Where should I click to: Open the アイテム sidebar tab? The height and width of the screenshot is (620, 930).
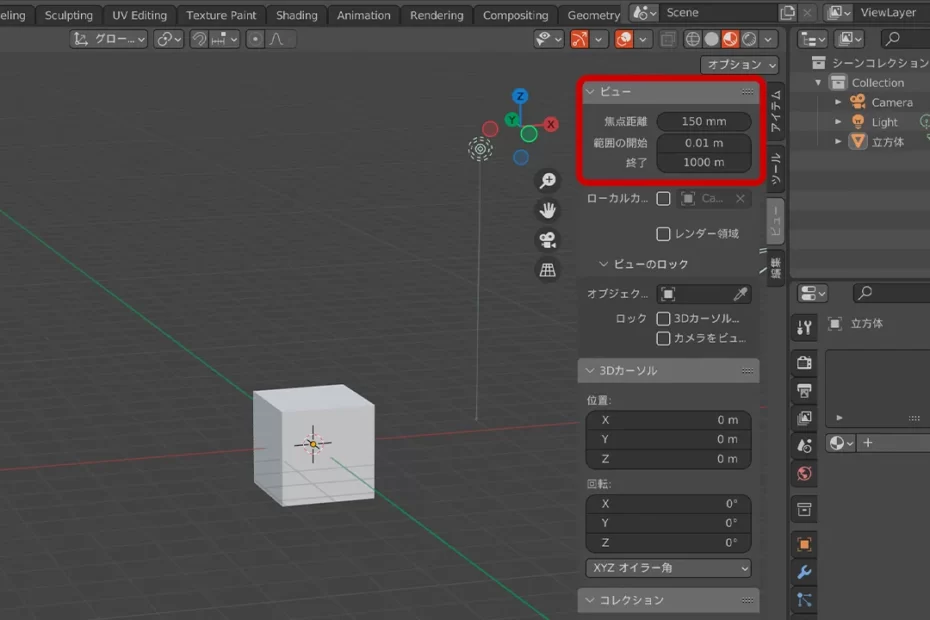pos(775,112)
